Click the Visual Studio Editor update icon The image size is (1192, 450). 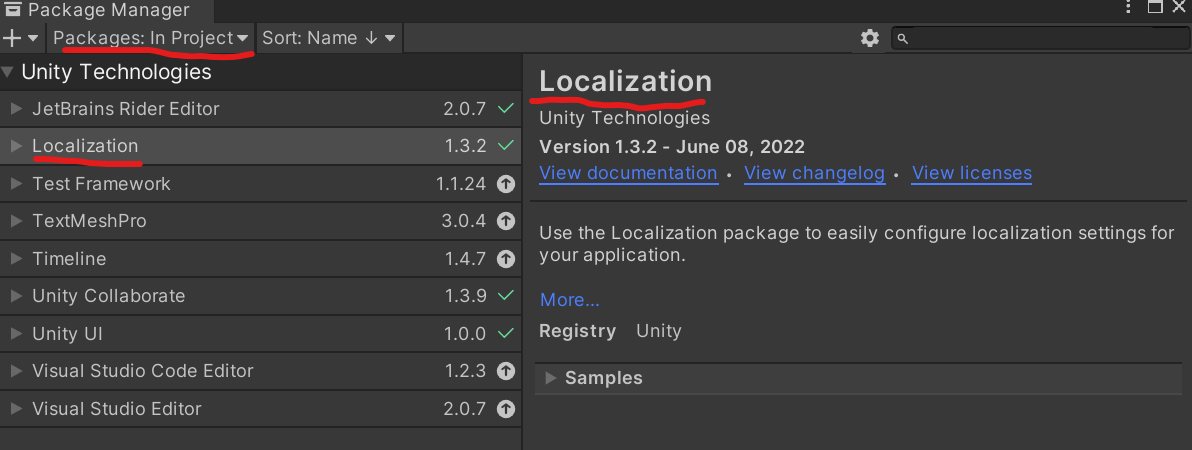(506, 408)
